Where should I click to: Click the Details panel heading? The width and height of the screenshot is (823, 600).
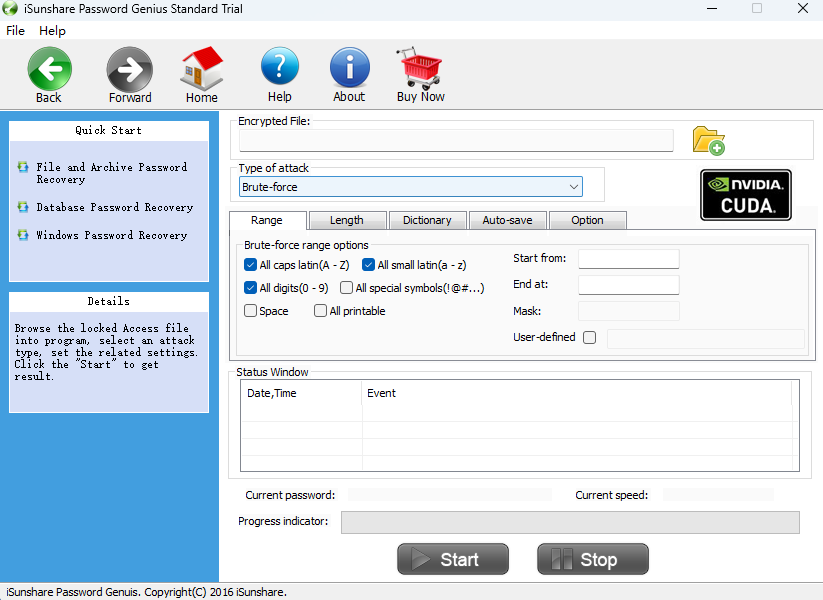click(109, 301)
